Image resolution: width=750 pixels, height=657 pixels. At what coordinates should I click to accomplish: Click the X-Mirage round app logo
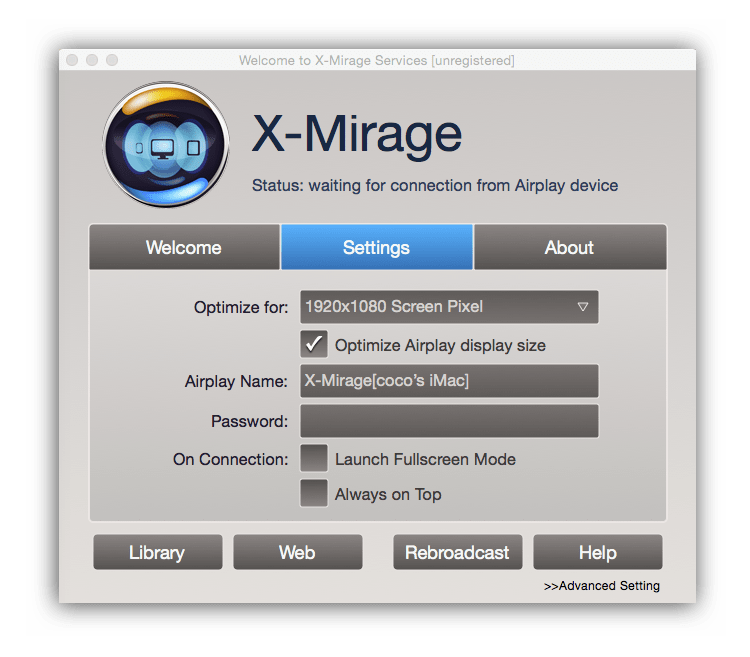pos(166,146)
